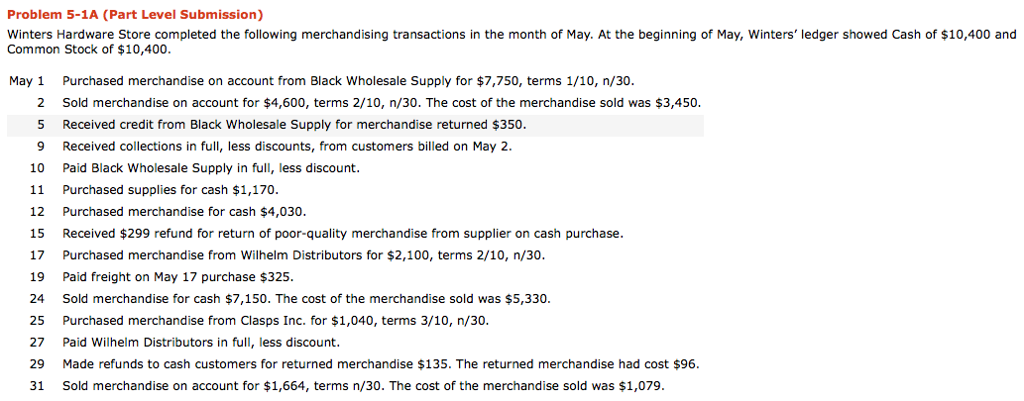Click the refunds to cash customers line
This screenshot has width=1024, height=401.
[x=380, y=364]
